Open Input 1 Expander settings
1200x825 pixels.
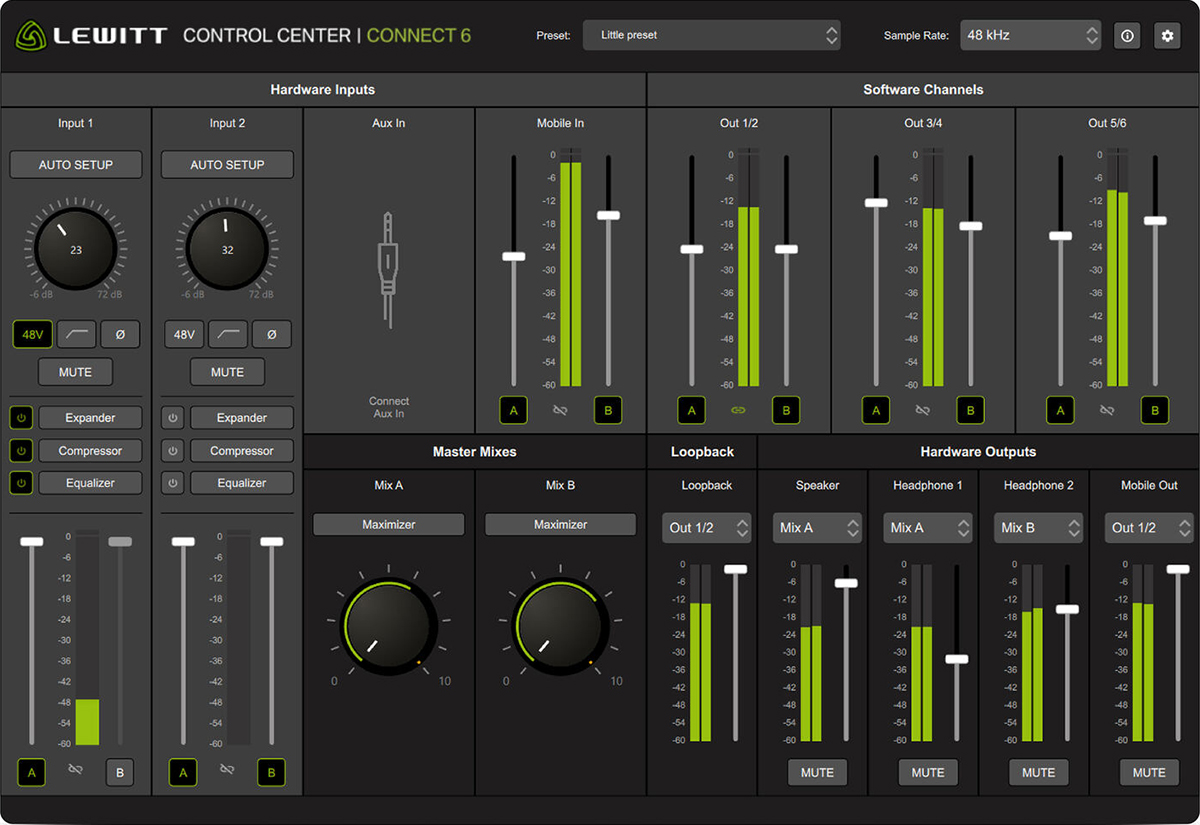coord(90,418)
